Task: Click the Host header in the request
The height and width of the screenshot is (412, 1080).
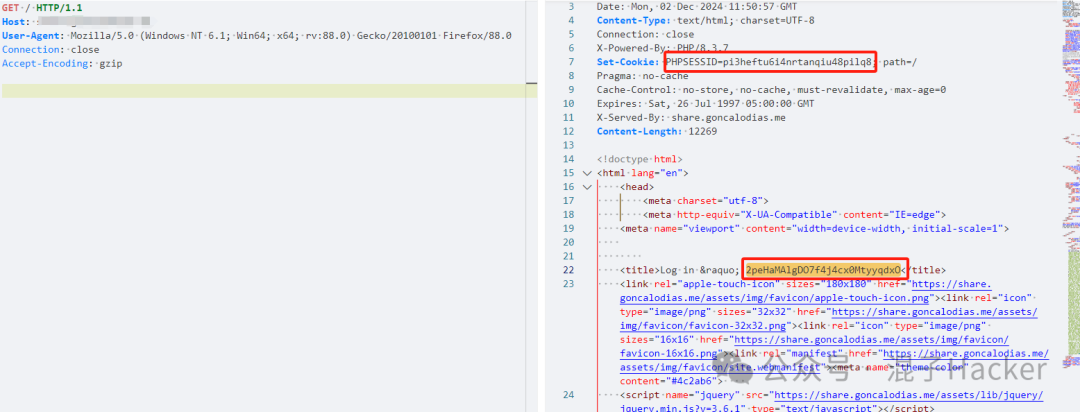Action: click(76, 22)
